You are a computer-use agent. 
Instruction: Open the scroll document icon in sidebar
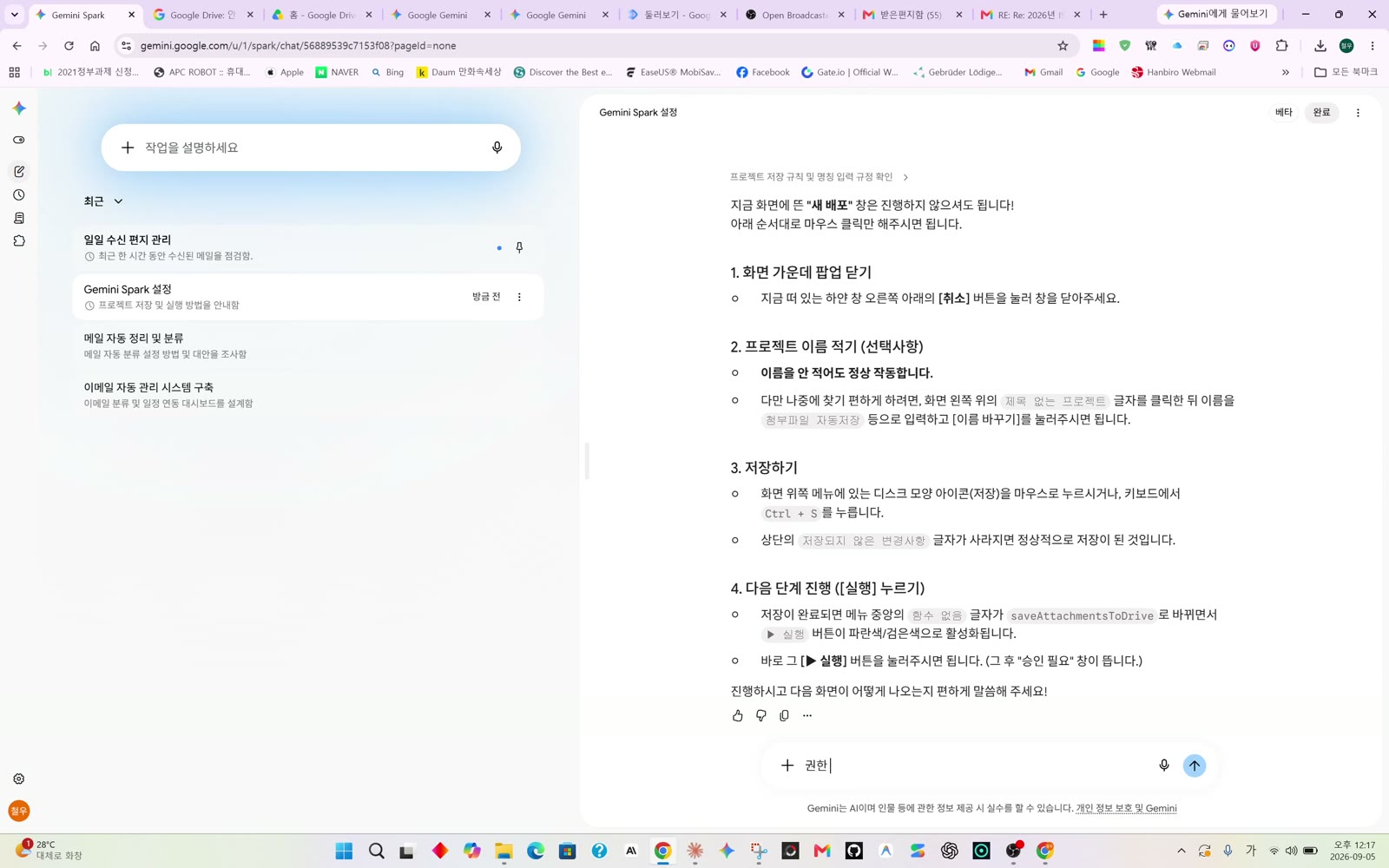pyautogui.click(x=19, y=218)
